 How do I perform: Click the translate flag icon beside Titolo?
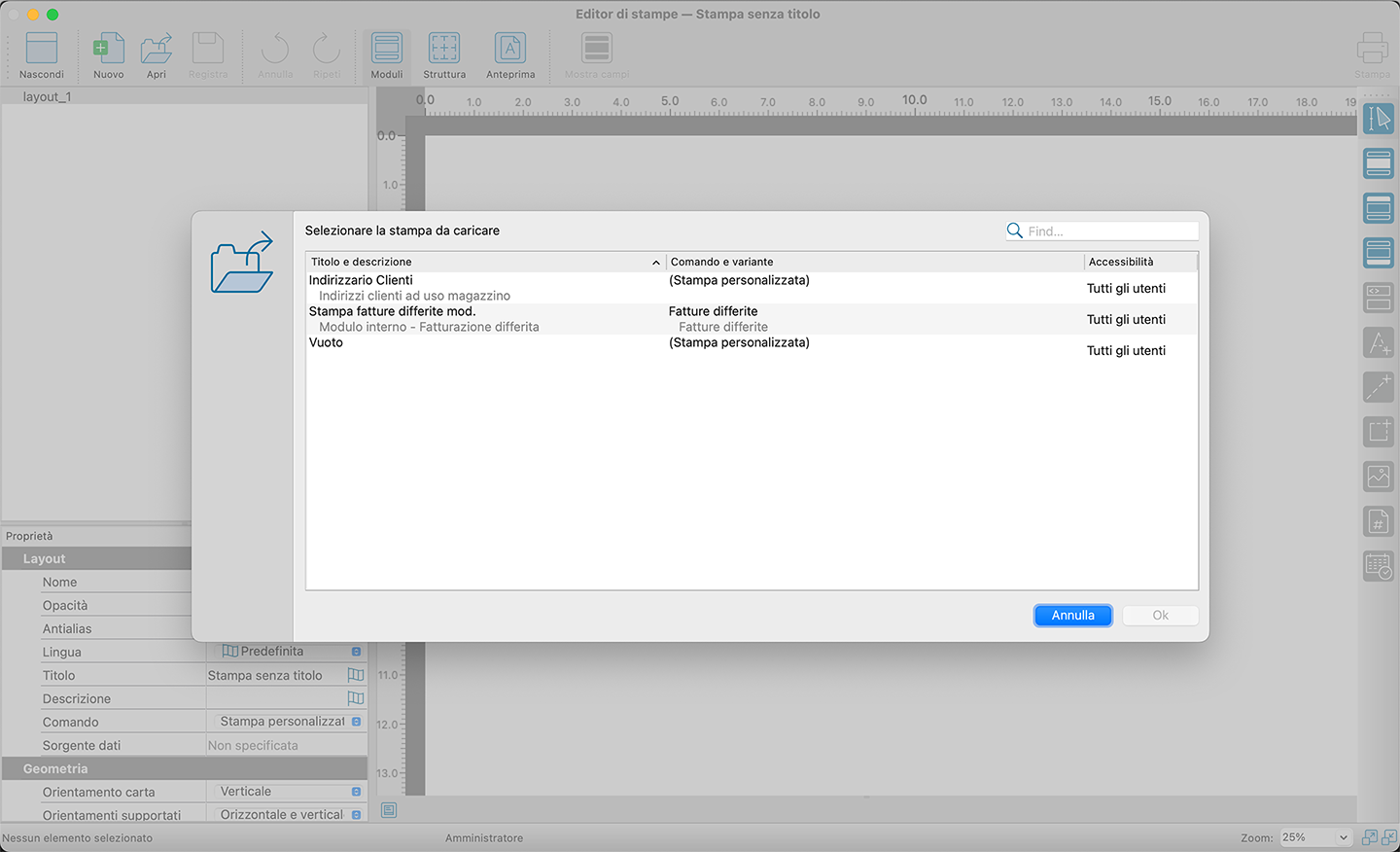tap(356, 675)
